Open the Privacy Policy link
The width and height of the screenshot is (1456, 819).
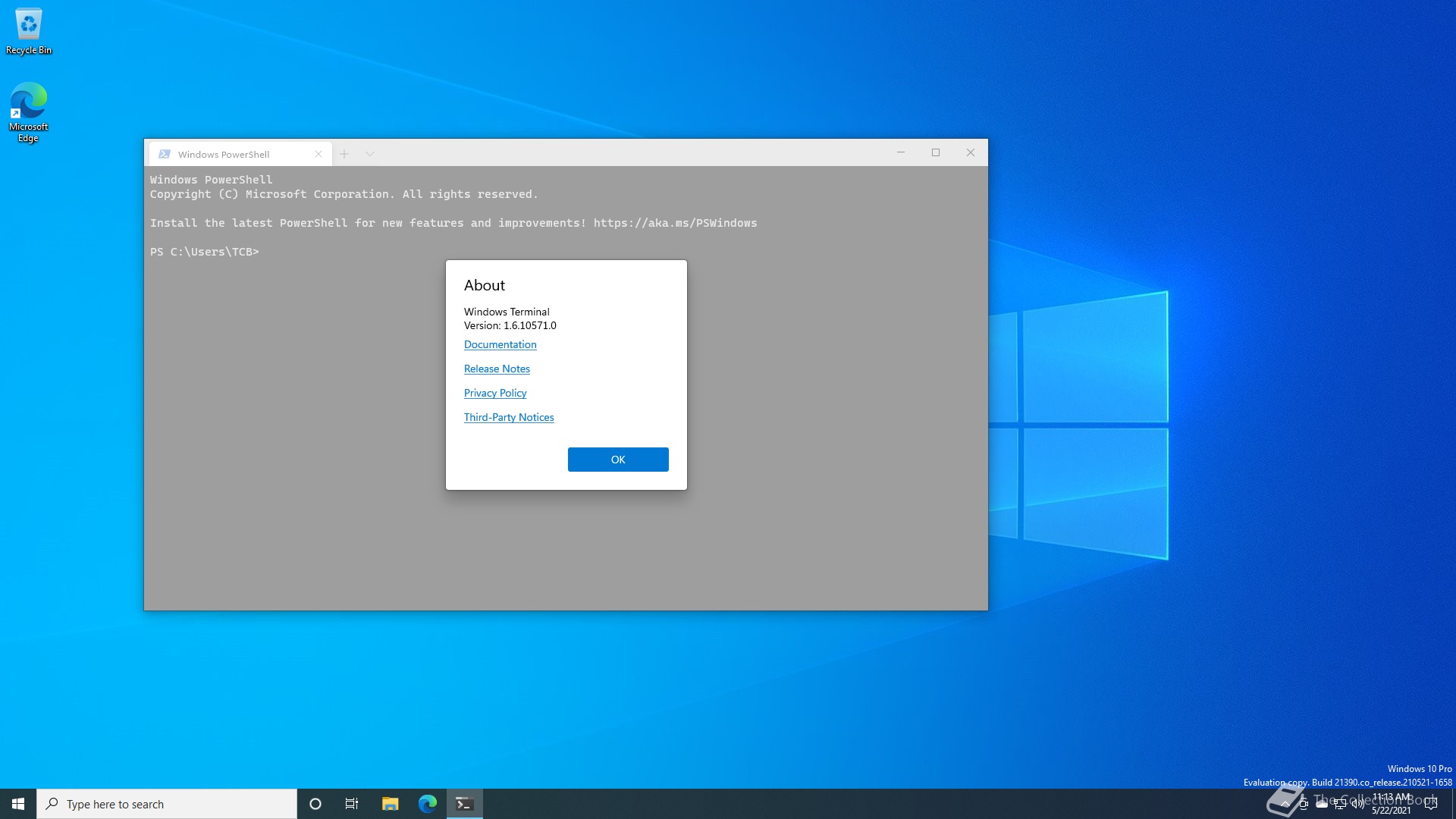pos(495,393)
